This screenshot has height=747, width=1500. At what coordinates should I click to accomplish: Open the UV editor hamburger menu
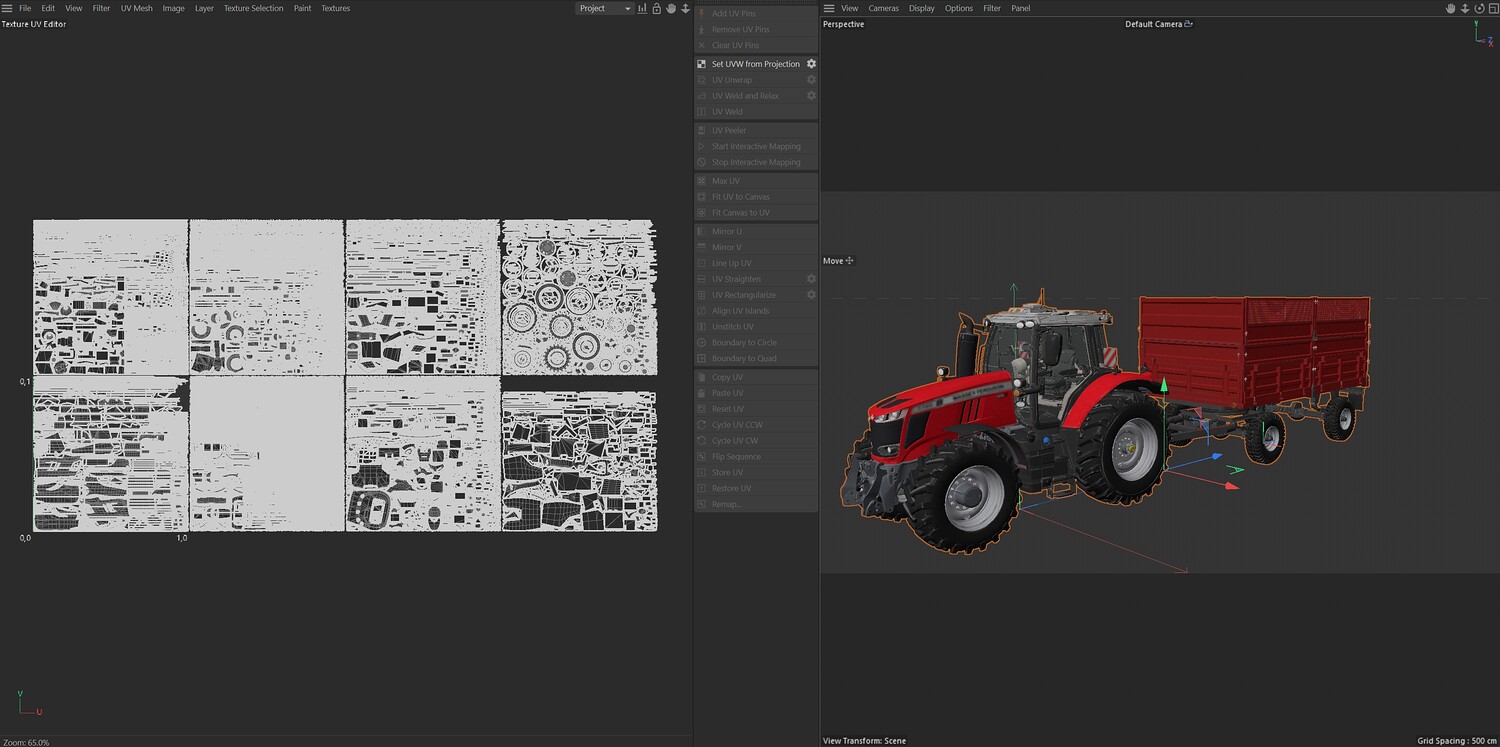[7, 8]
